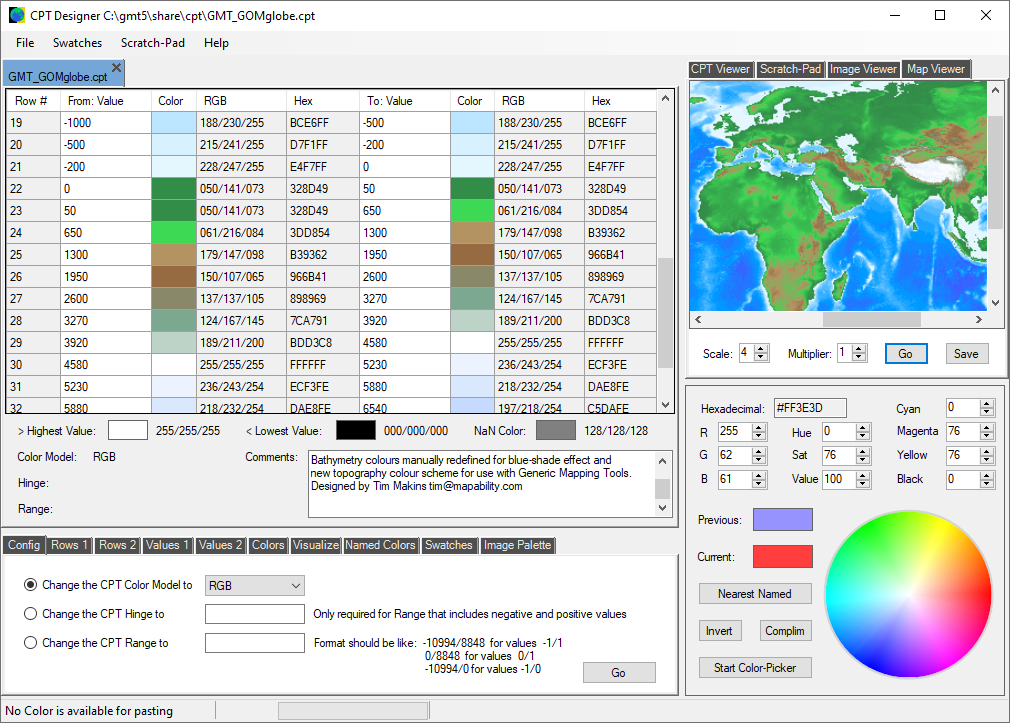Switch to the CPT Viewer tab
Image resolution: width=1010 pixels, height=723 pixels.
pos(720,69)
